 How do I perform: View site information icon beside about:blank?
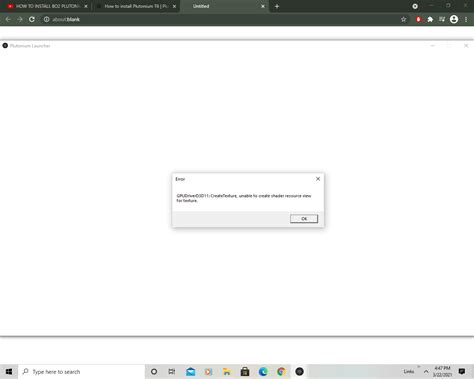coord(46,19)
